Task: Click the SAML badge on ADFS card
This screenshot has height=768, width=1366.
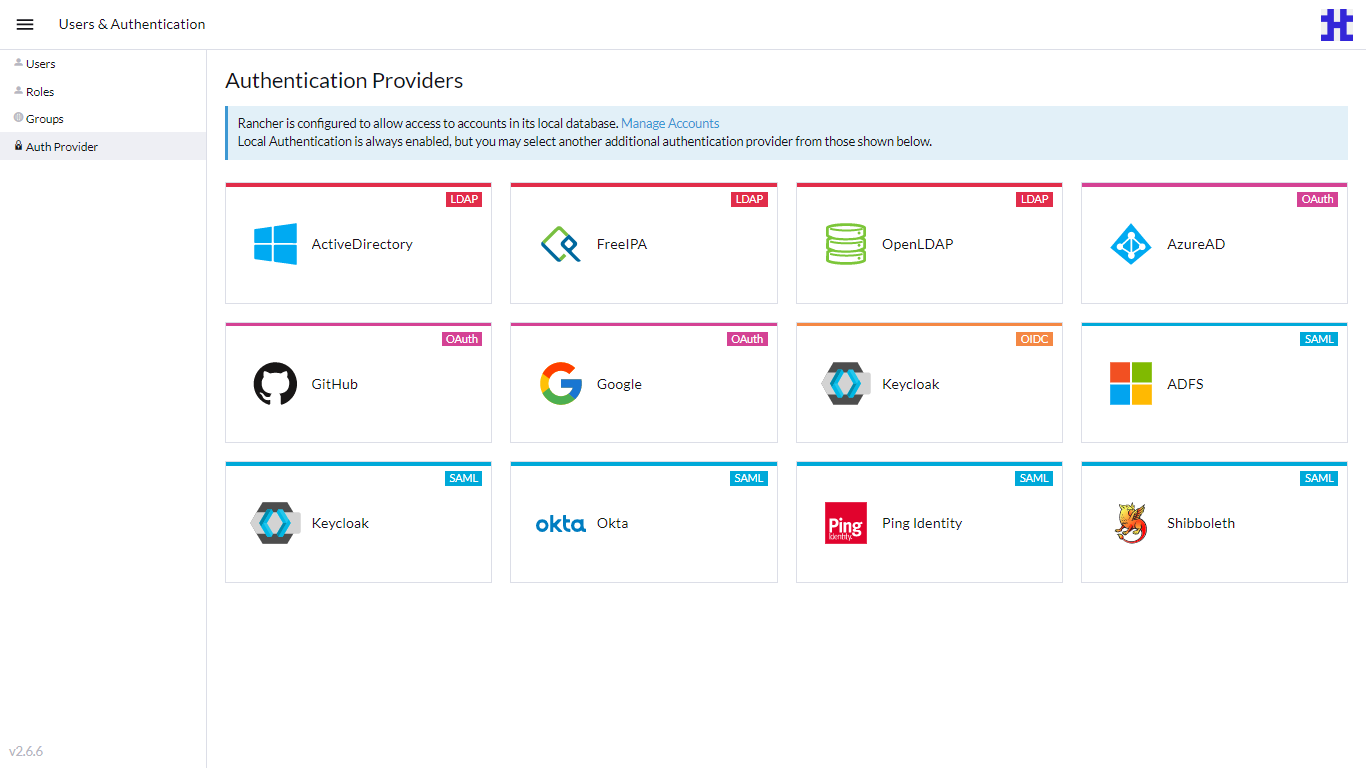Action: click(x=1319, y=339)
